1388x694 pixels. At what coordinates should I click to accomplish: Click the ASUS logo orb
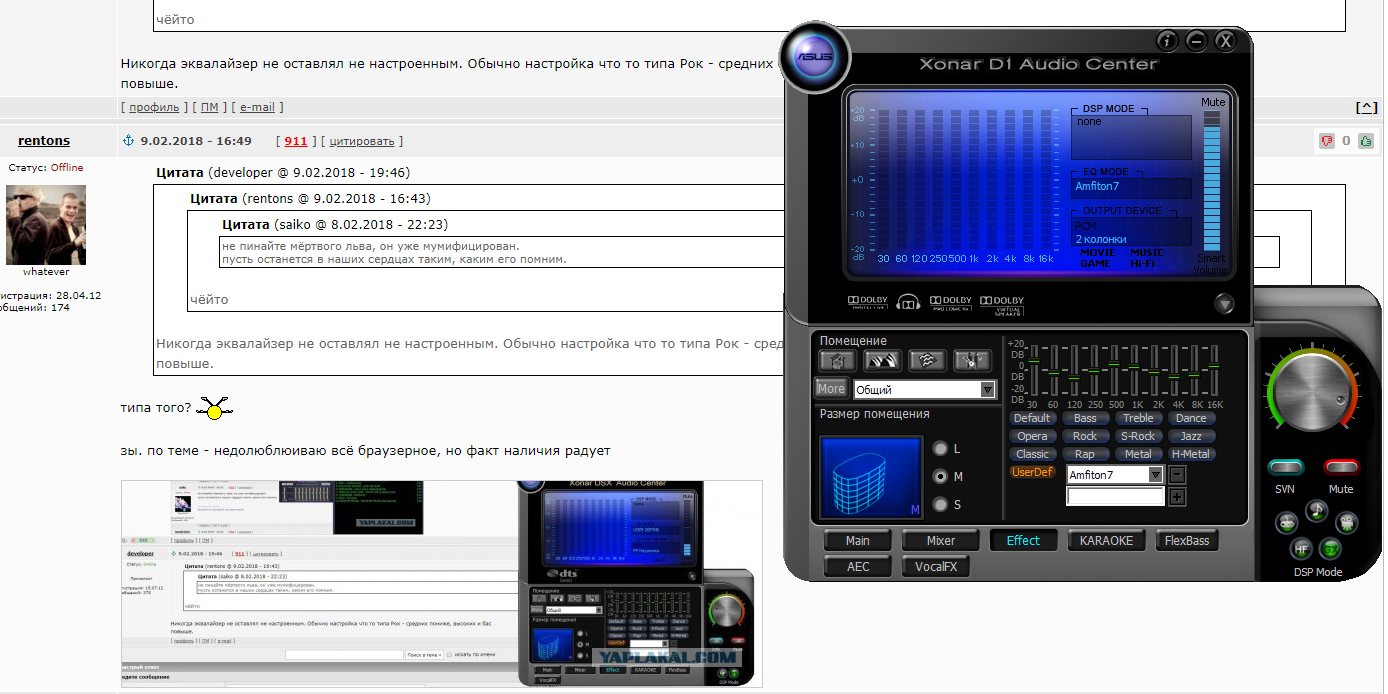point(815,57)
